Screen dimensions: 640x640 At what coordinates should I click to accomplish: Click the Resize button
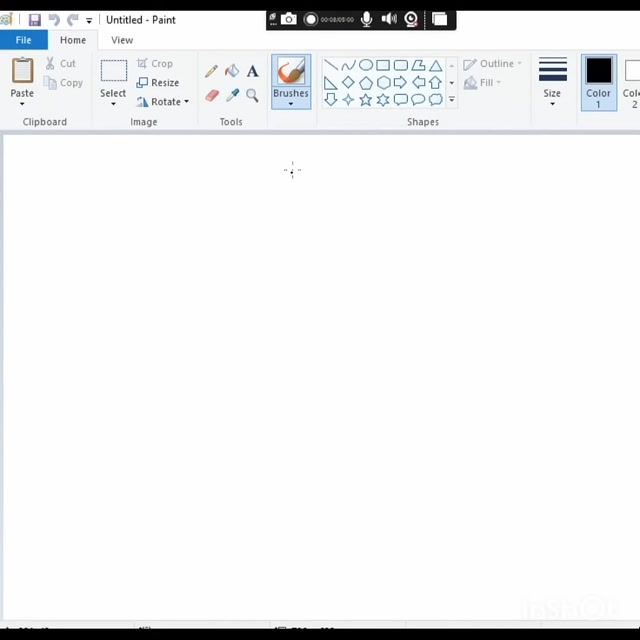click(158, 83)
